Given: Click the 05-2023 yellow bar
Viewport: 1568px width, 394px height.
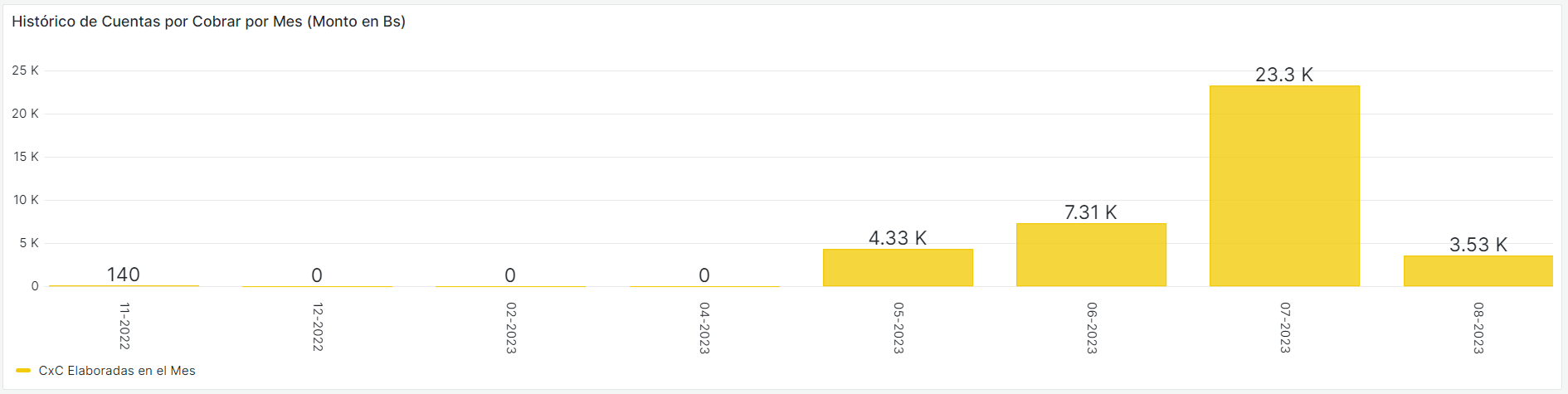Looking at the screenshot, I should [x=898, y=268].
